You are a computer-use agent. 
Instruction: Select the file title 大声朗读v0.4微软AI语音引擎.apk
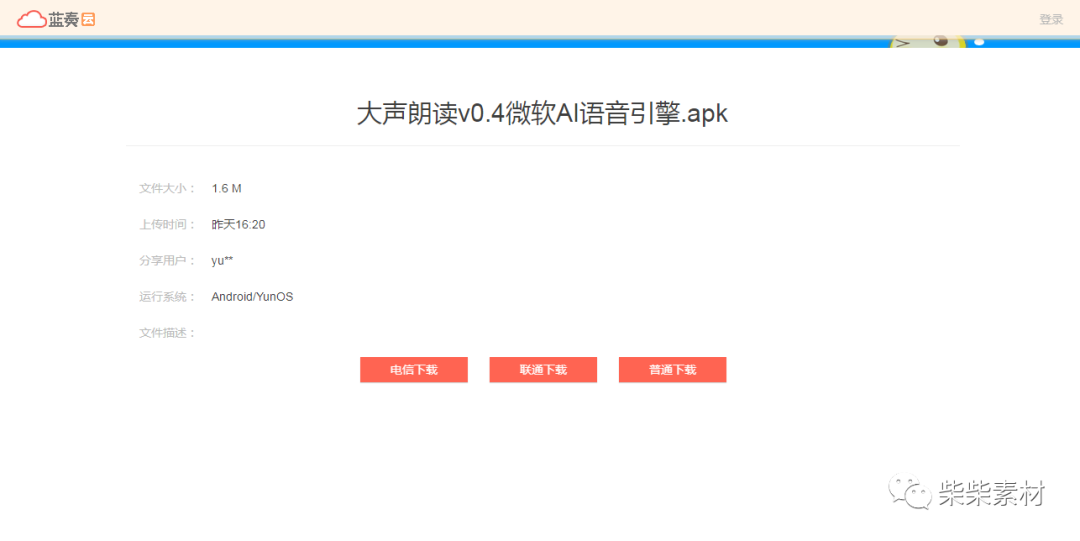click(543, 114)
